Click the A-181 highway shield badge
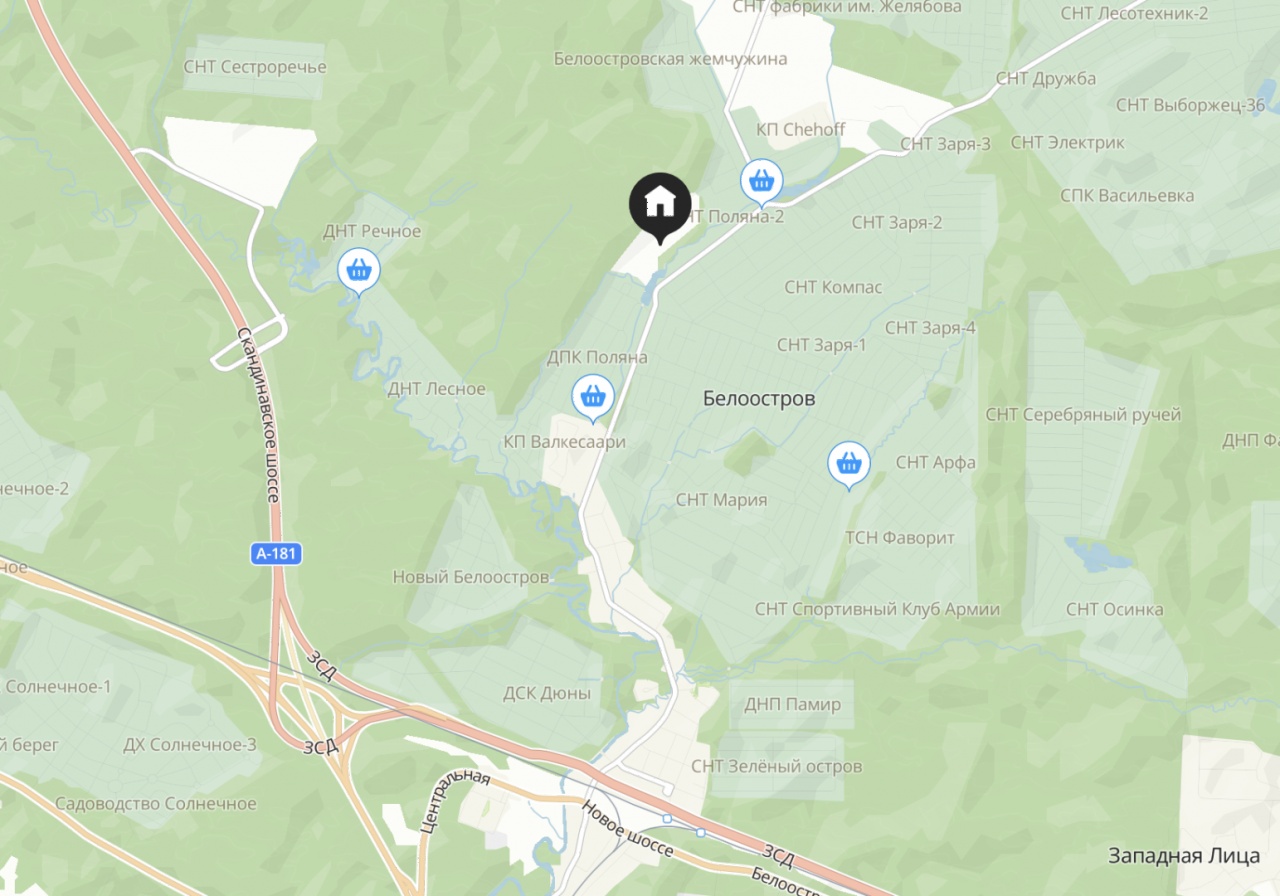Screen dimensions: 1280x896 click(276, 553)
